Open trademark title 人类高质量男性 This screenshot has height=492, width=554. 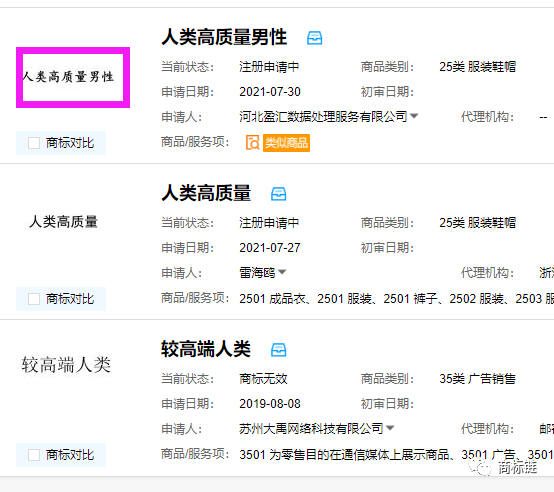(x=224, y=37)
